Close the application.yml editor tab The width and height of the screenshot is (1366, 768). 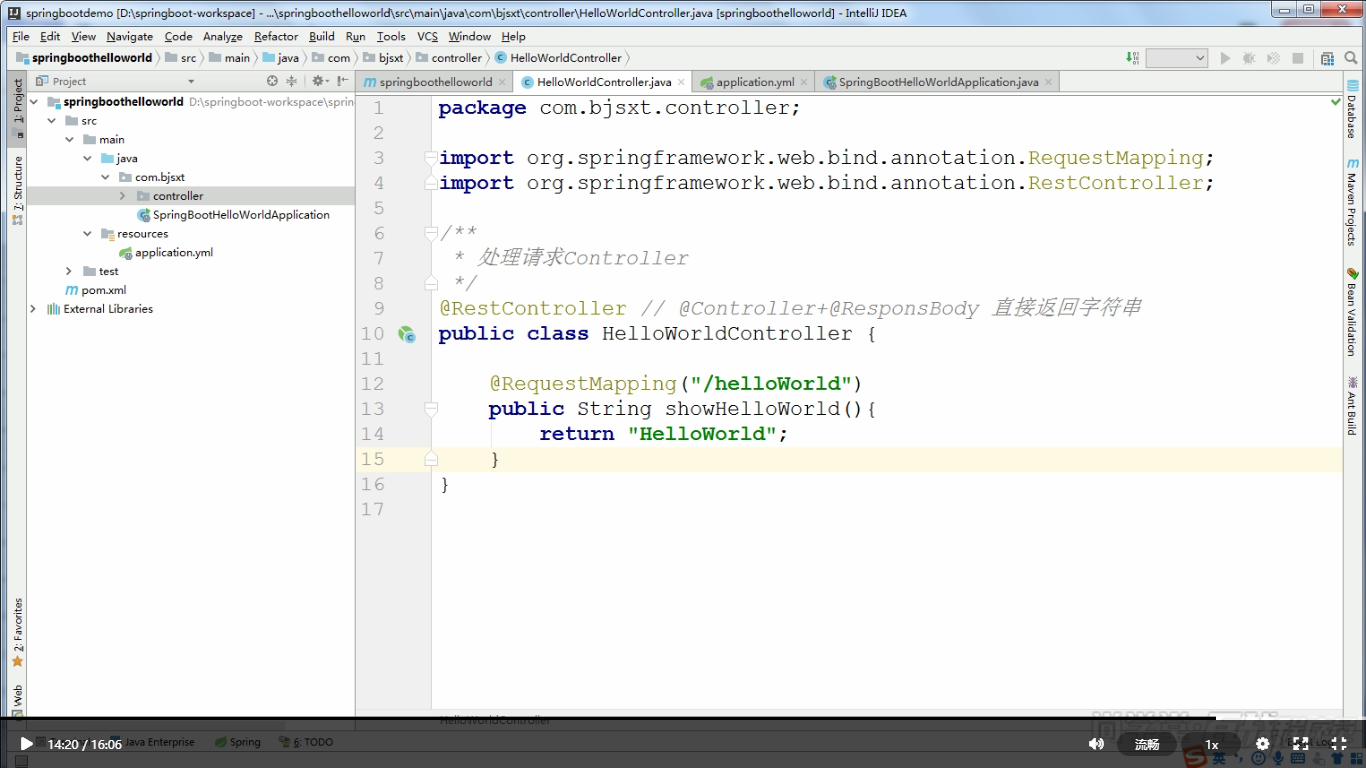tap(804, 82)
